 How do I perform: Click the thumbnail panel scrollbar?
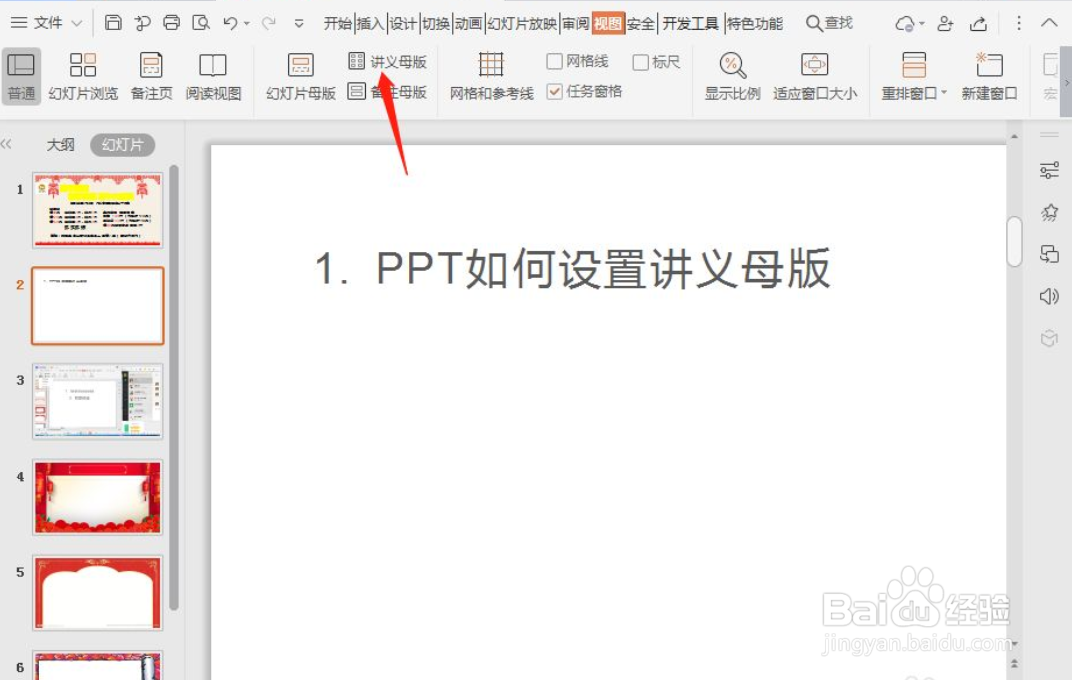(x=174, y=387)
